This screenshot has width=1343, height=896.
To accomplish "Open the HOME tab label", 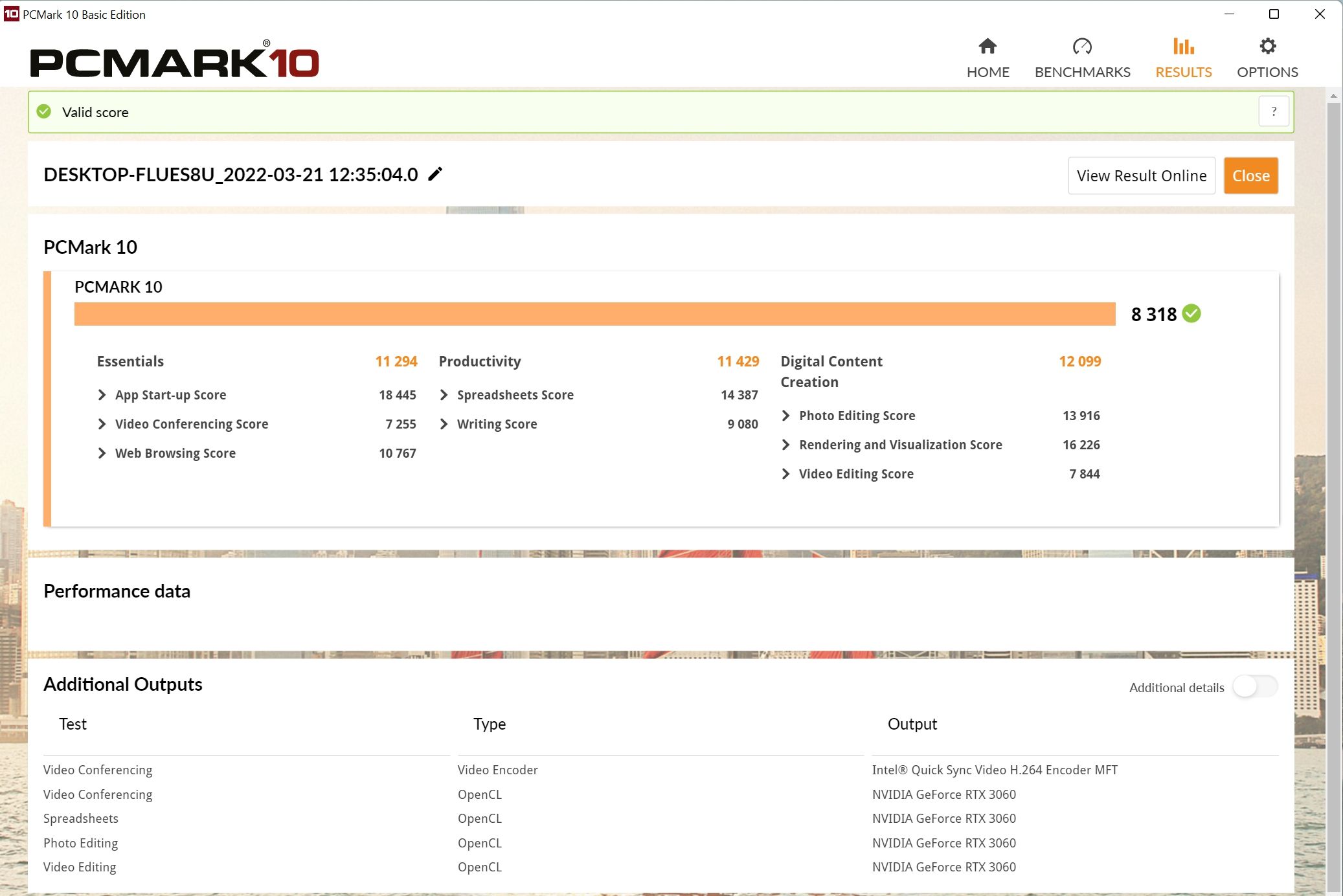I will [988, 72].
